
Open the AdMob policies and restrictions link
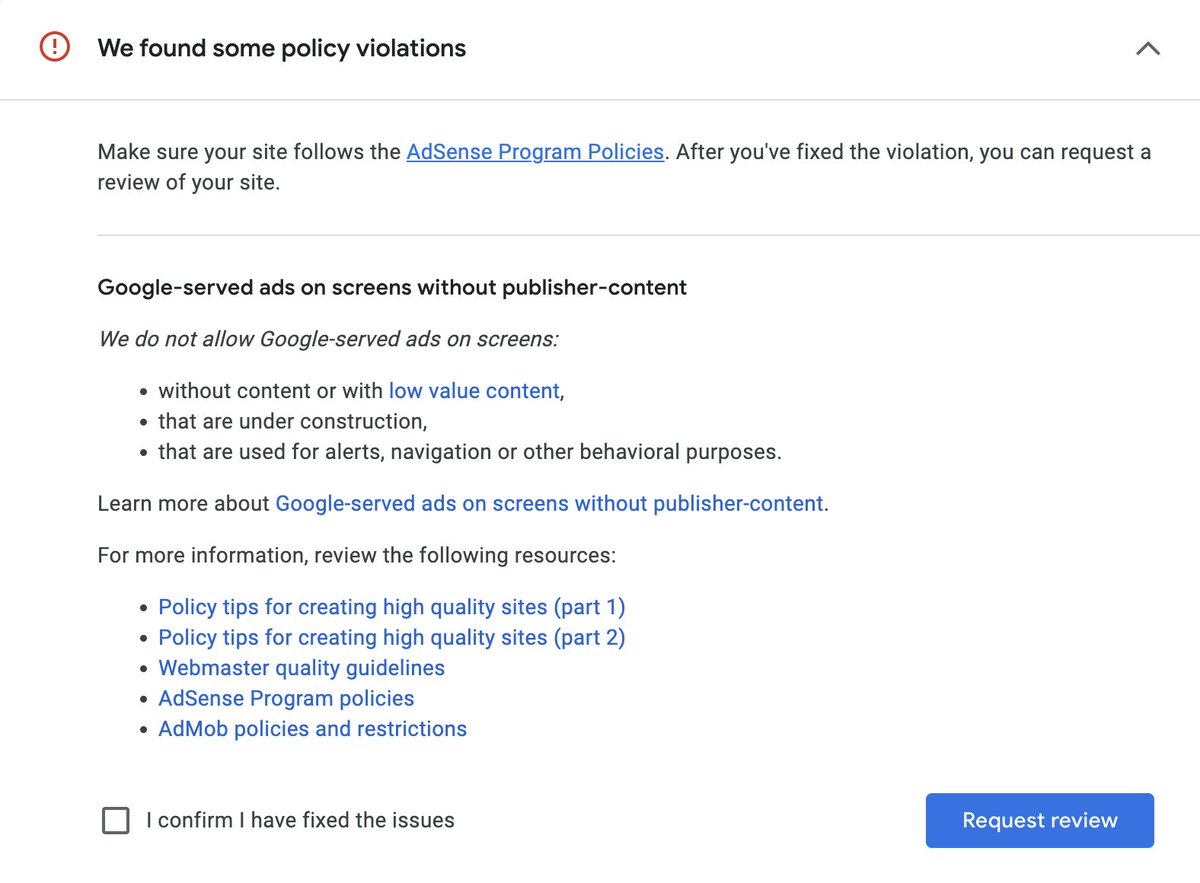312,728
